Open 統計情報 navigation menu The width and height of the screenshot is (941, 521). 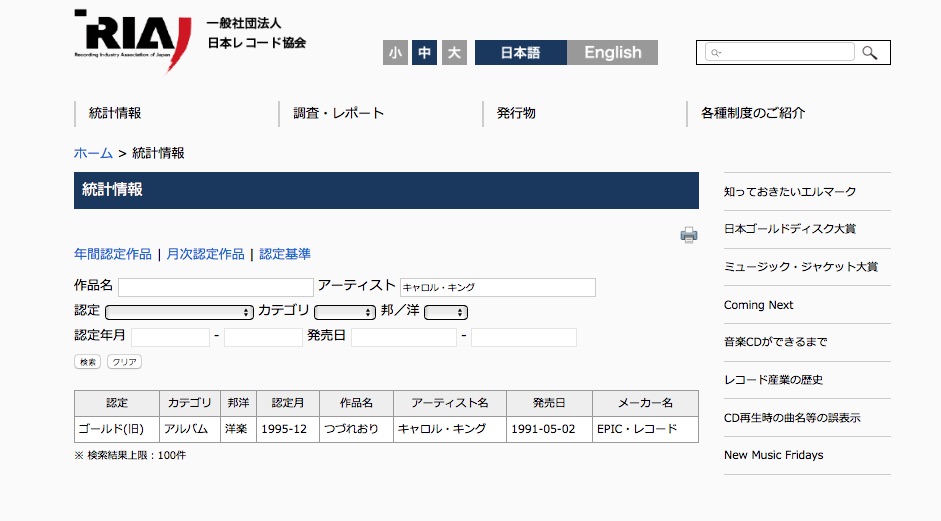coord(115,113)
